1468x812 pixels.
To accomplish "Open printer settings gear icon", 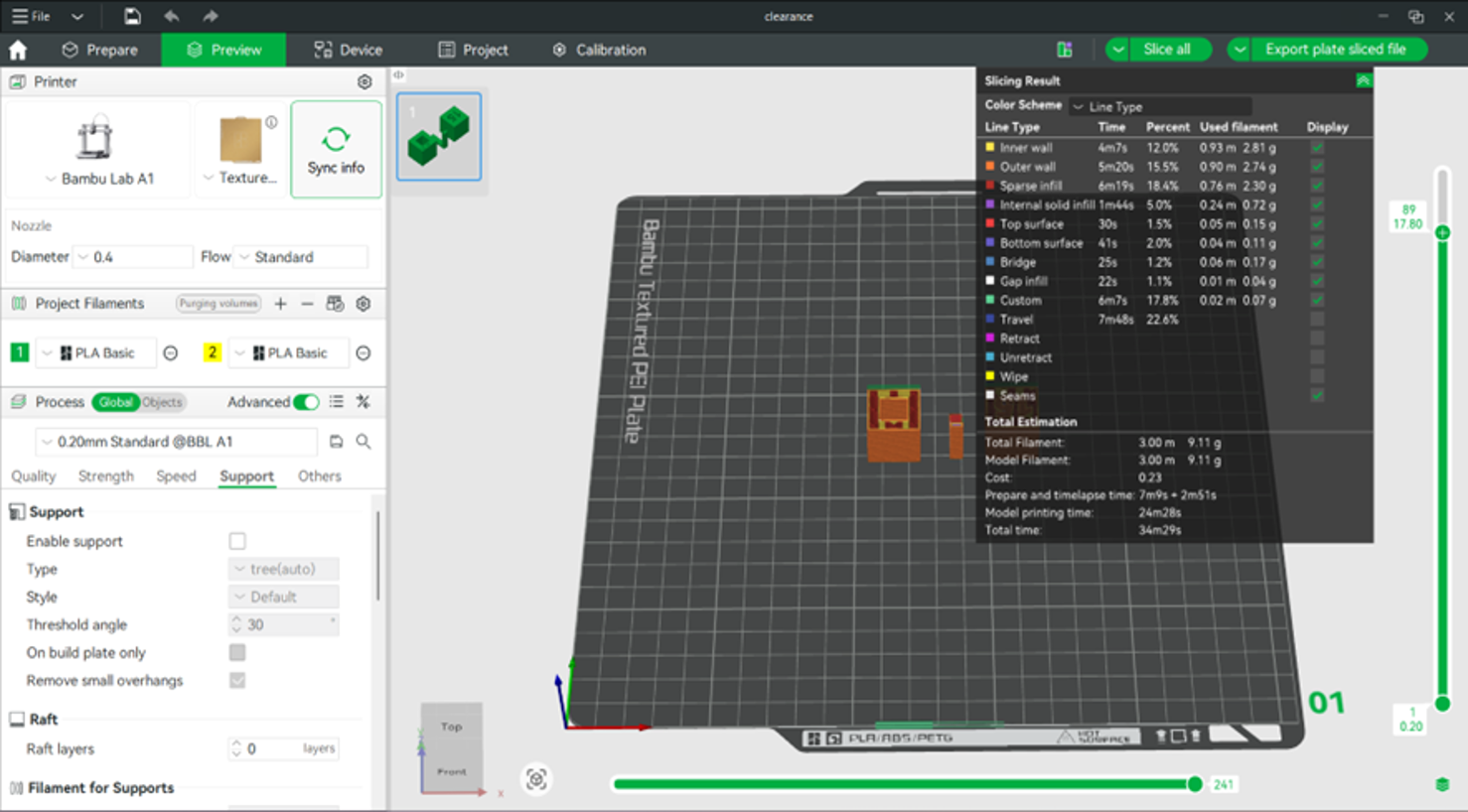I will (x=365, y=81).
